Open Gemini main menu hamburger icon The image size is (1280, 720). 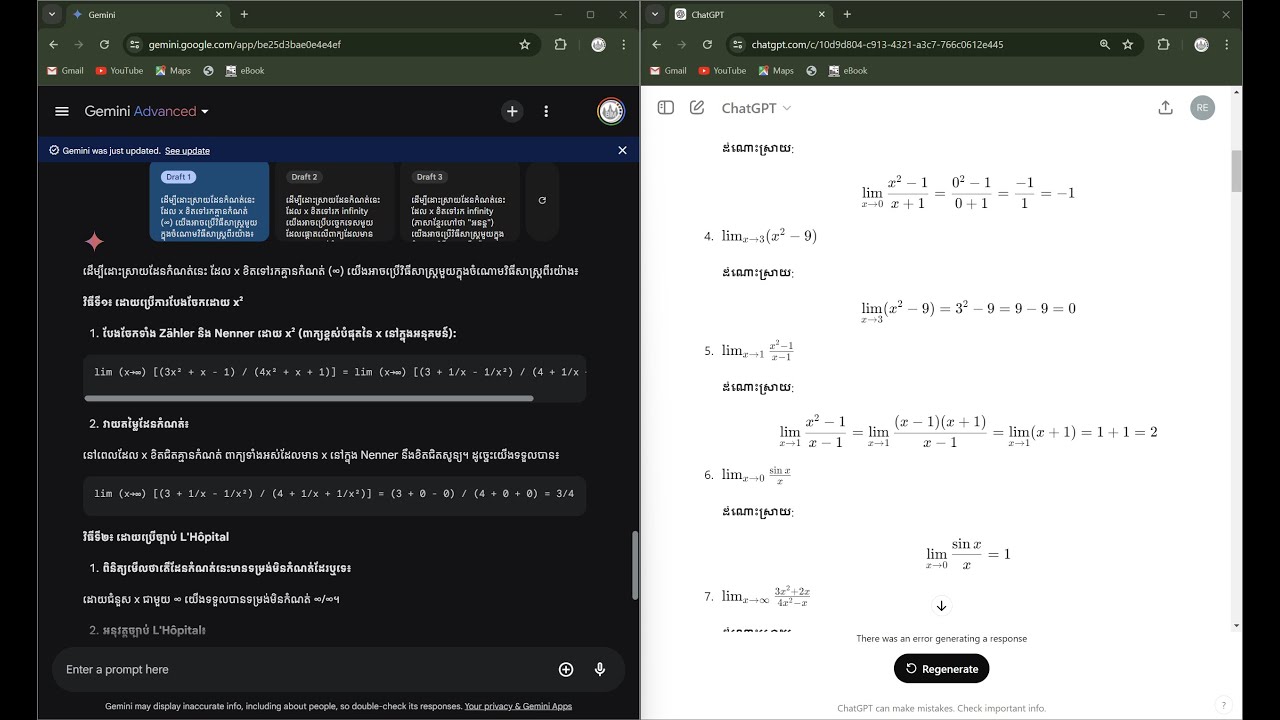(x=62, y=112)
